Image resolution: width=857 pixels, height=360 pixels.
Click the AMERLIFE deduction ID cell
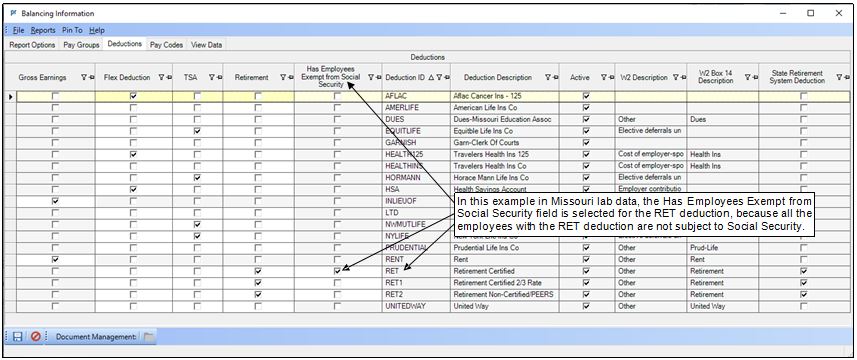point(416,108)
